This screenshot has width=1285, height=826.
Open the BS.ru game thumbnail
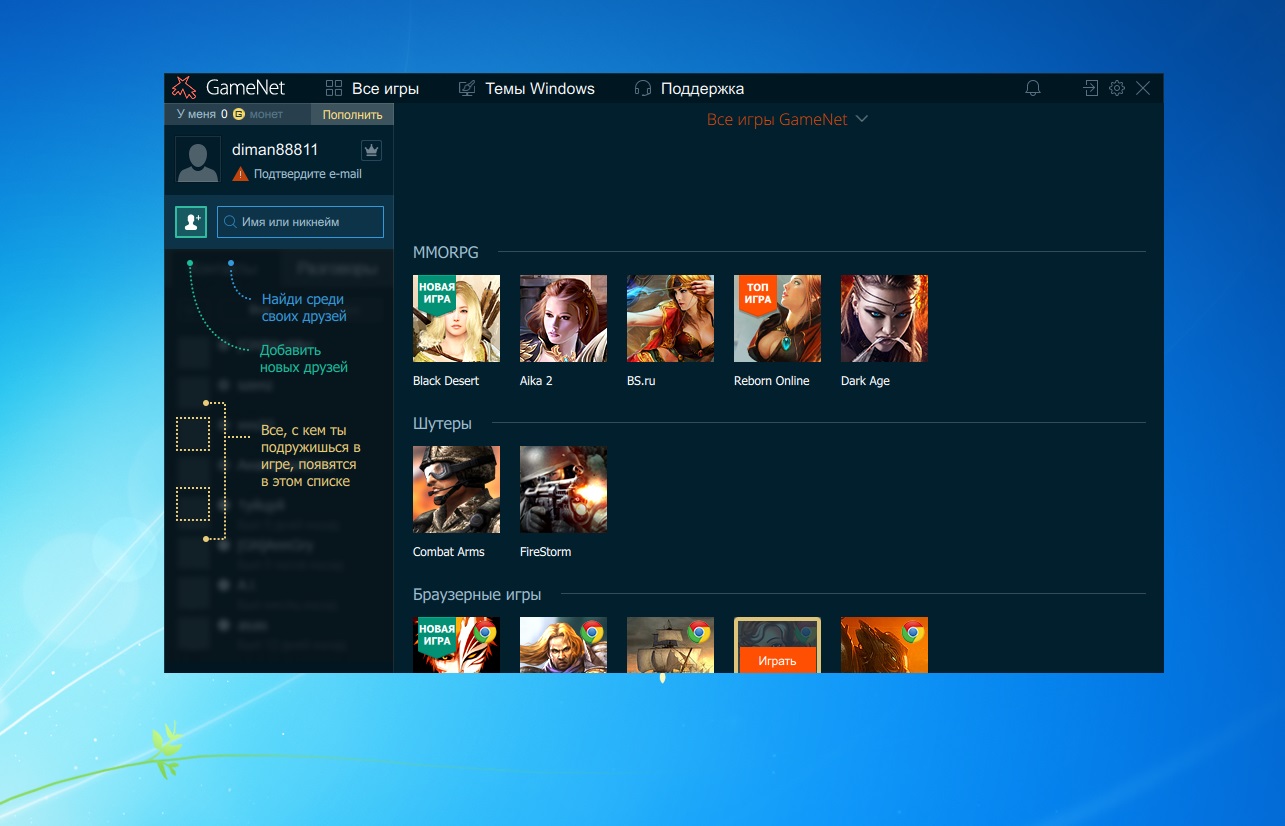click(x=670, y=318)
